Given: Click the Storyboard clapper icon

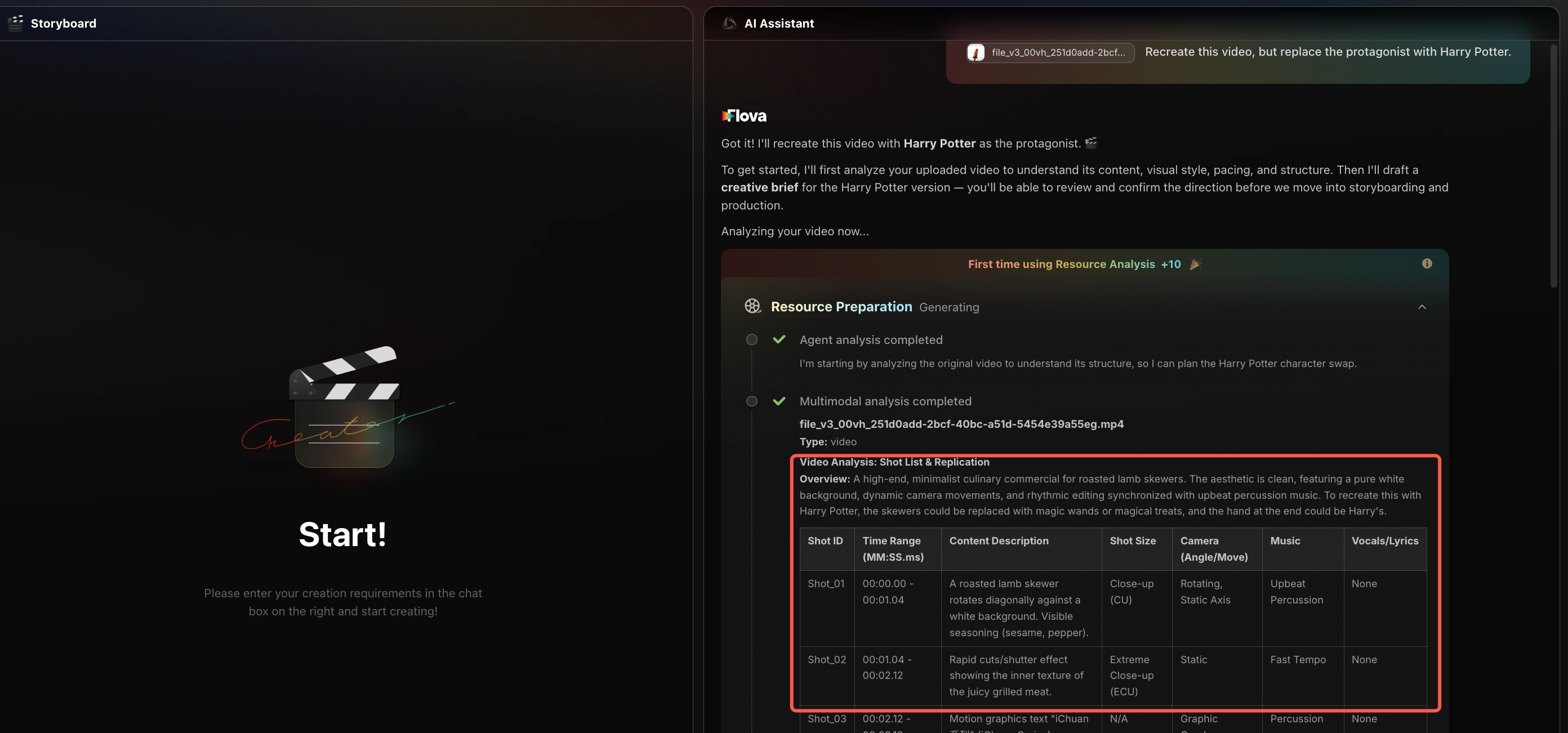Looking at the screenshot, I should coord(15,23).
